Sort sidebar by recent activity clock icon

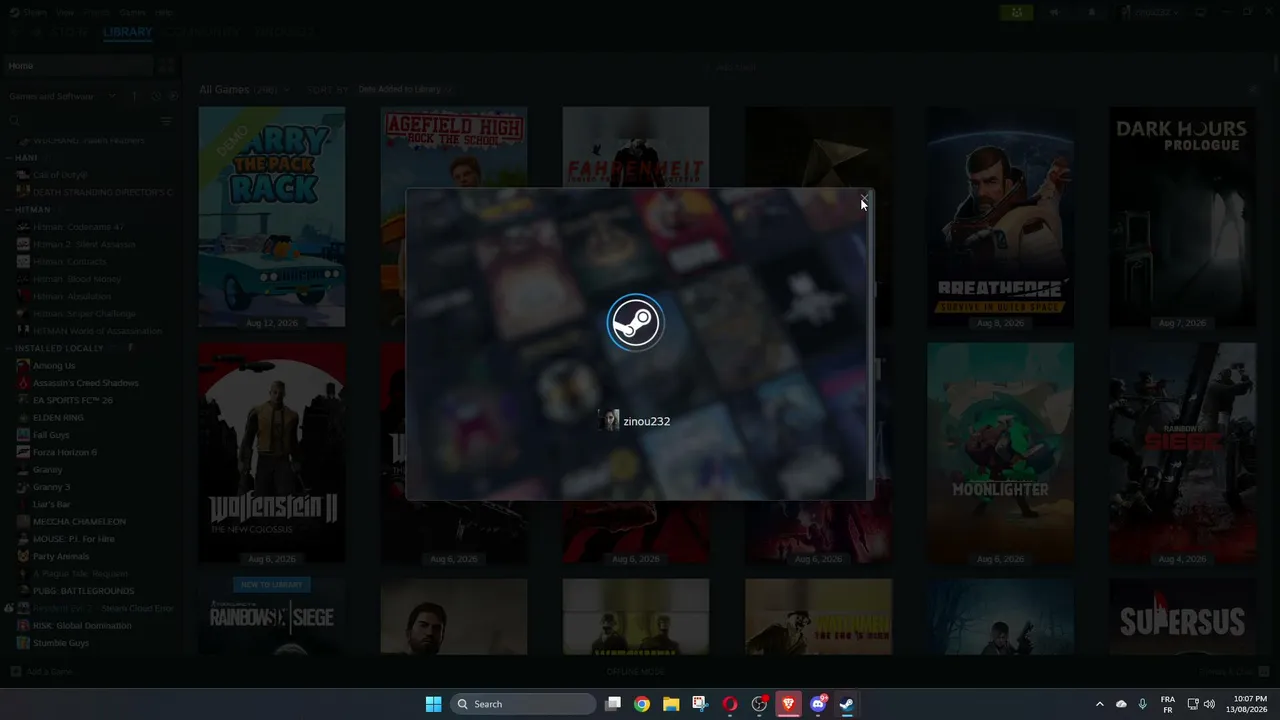pyautogui.click(x=156, y=96)
